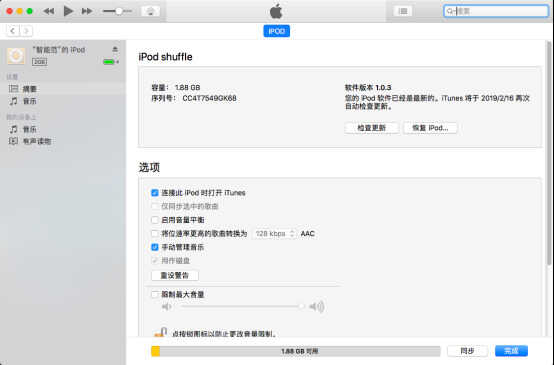Viewport: 554px width, 365px height.
Task: Click the Restore iPod (恢复 iPod...) button
Action: click(x=430, y=128)
